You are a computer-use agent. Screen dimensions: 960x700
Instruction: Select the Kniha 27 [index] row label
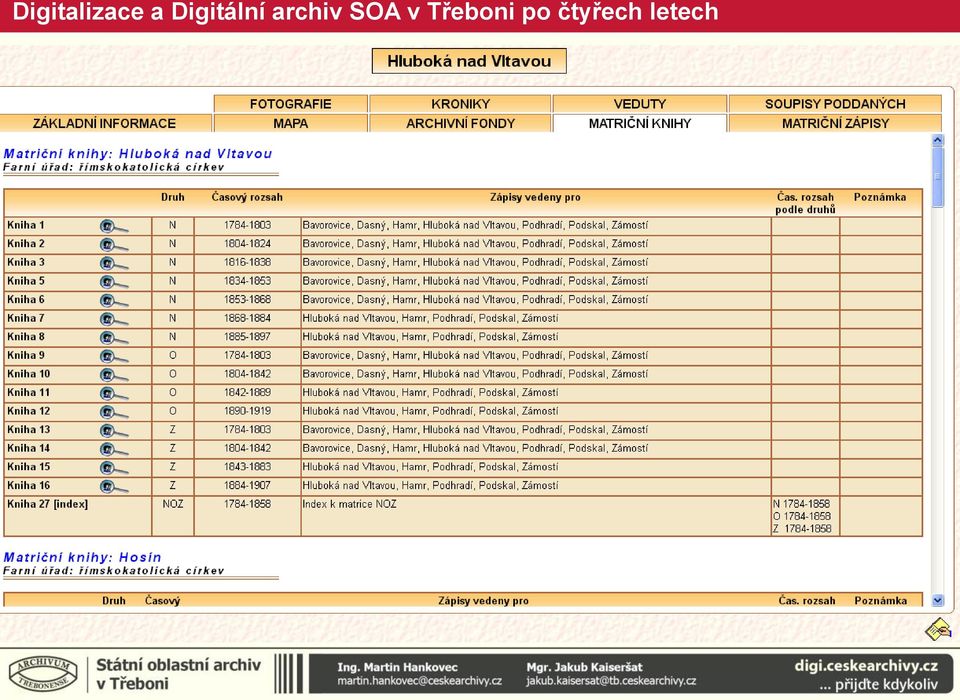coord(48,504)
